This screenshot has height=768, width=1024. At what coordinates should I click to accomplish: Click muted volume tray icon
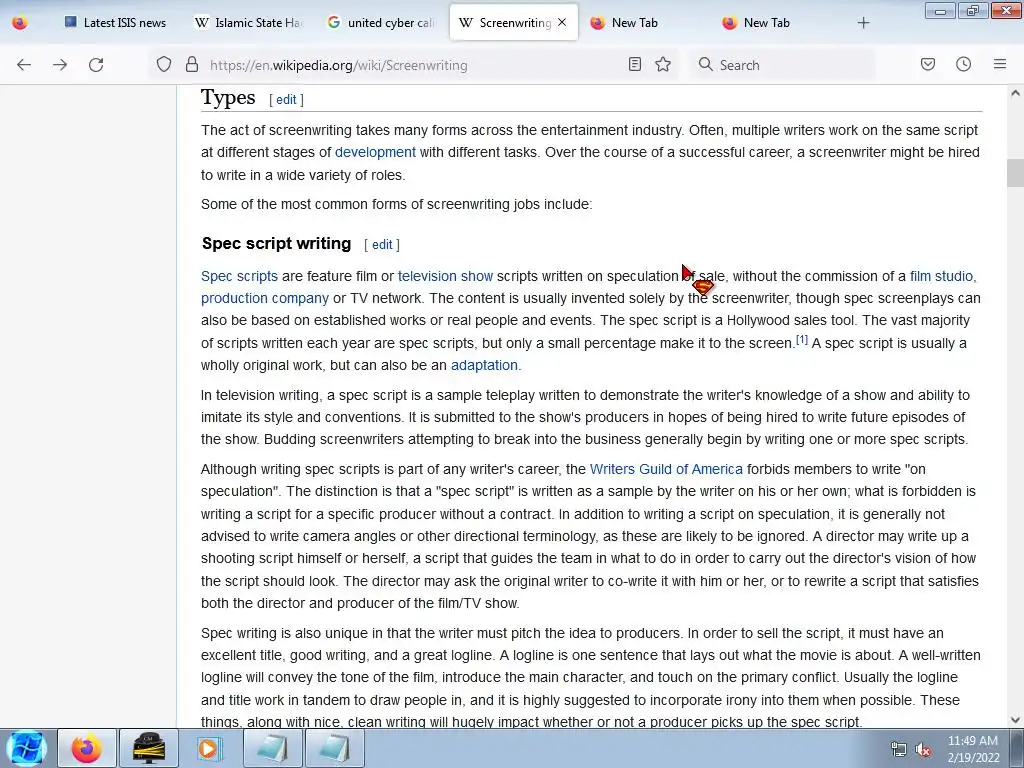tap(923, 750)
